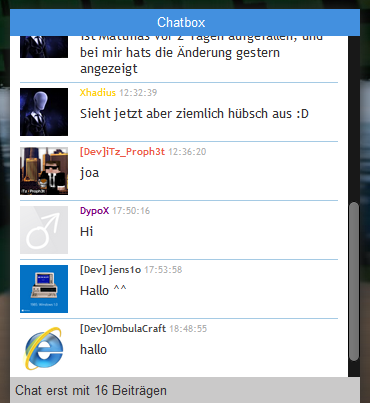Click timestamp 12:32:39
Screen dimensions: 370x403
click(138, 93)
